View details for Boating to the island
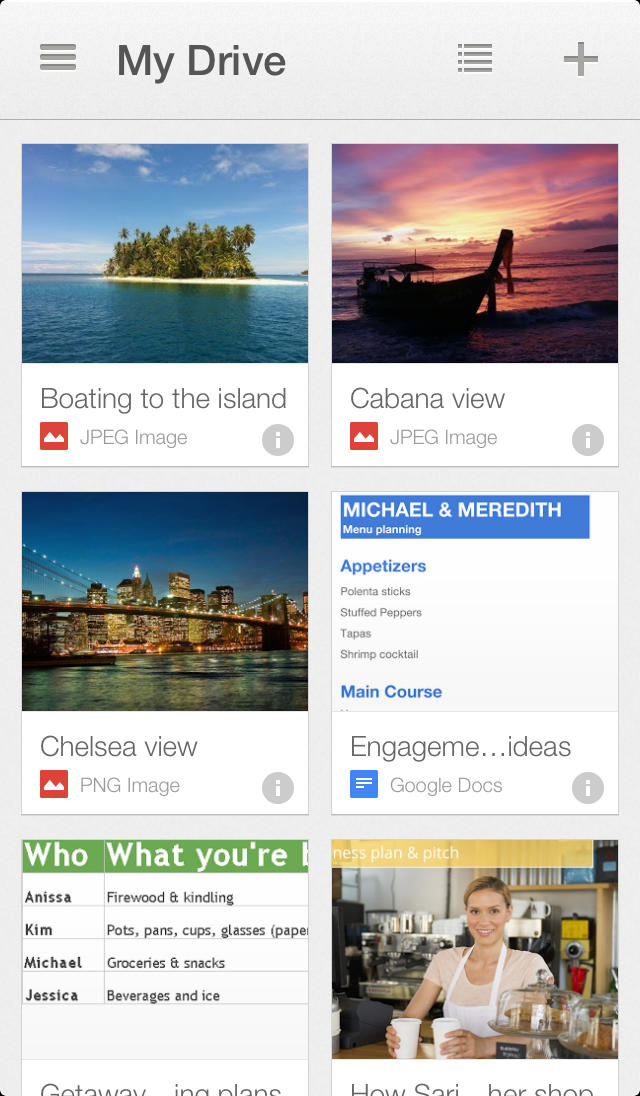This screenshot has height=1096, width=640. click(x=277, y=439)
